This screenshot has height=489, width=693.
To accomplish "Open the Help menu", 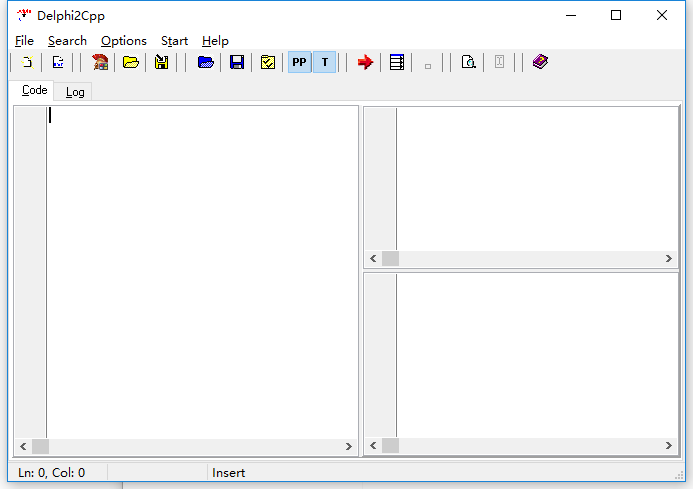I will click(215, 41).
